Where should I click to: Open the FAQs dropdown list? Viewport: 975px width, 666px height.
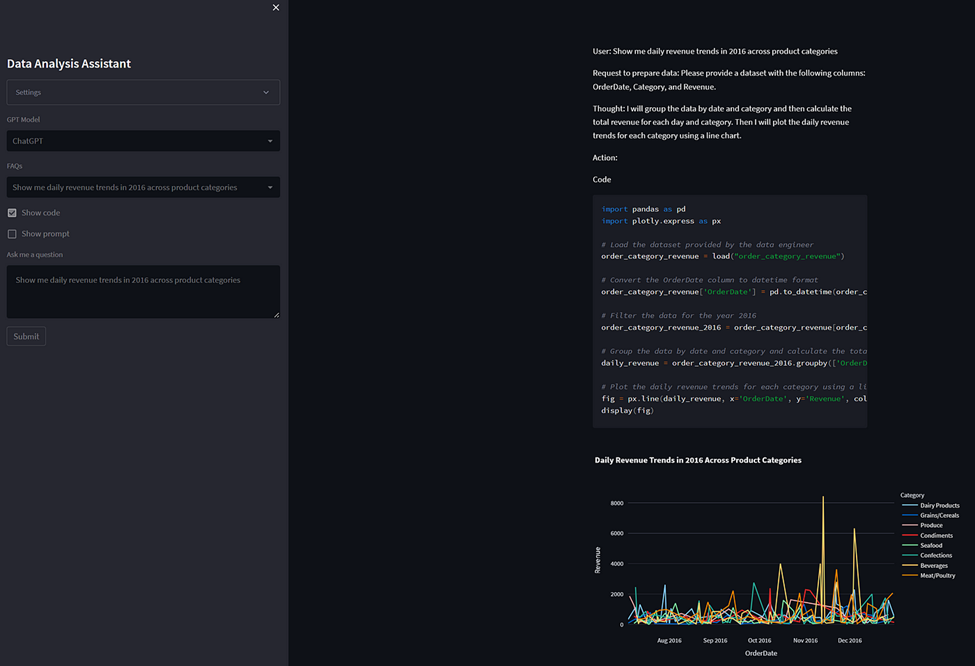[x=143, y=187]
